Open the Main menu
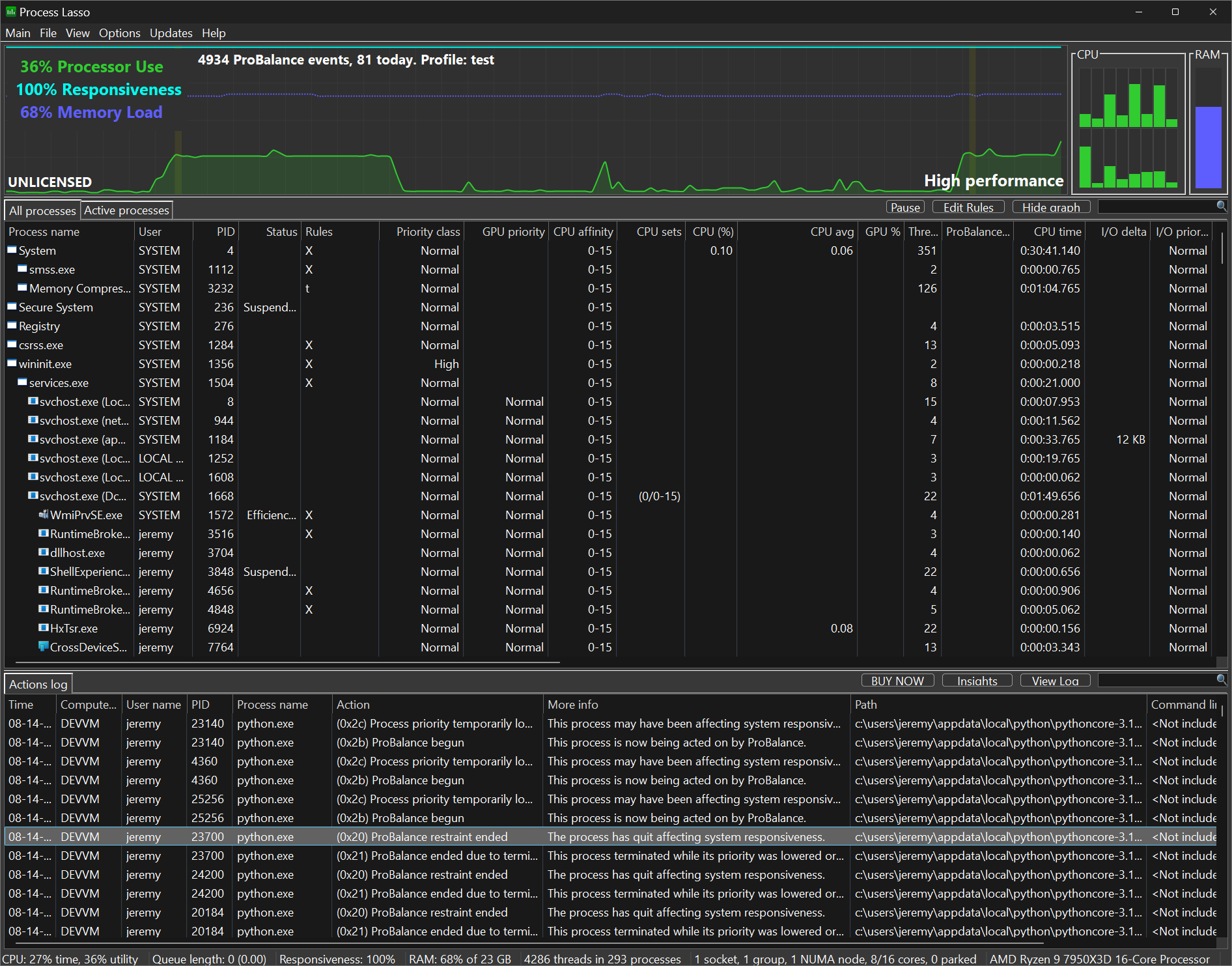The image size is (1232, 966). point(18,33)
